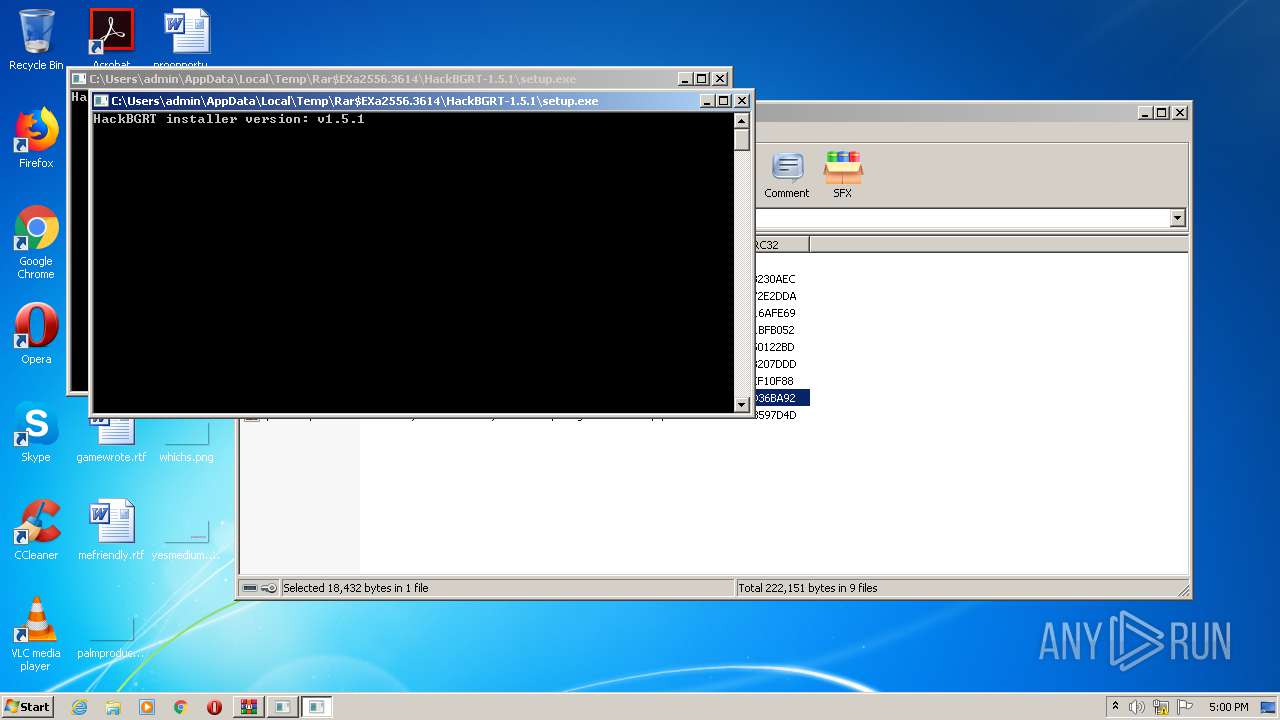This screenshot has width=1280, height=720.
Task: Select whichs.png desktop file
Action: point(186,438)
